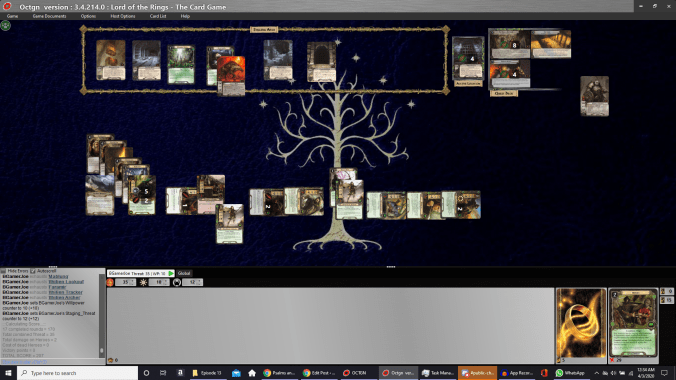This screenshot has height=380, width=676.
Task: Select the red creature card in staging area
Action: pyautogui.click(x=231, y=75)
